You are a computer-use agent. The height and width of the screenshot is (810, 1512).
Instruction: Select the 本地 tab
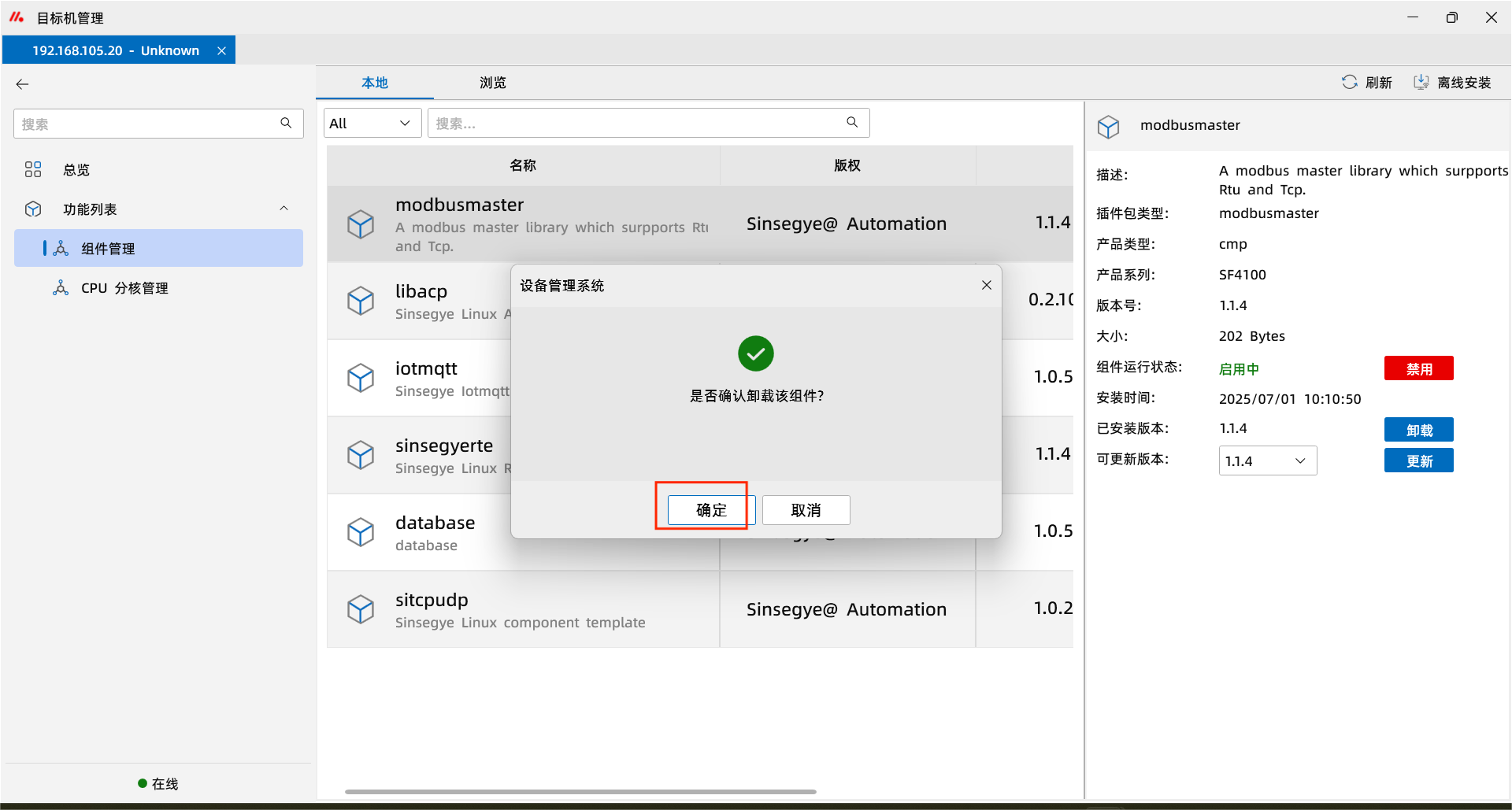pos(374,83)
